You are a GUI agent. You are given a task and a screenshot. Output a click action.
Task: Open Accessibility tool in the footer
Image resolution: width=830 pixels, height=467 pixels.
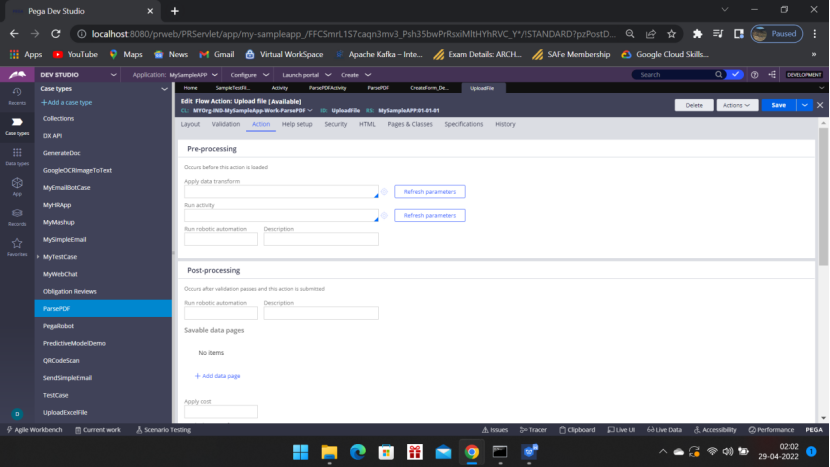(x=715, y=429)
